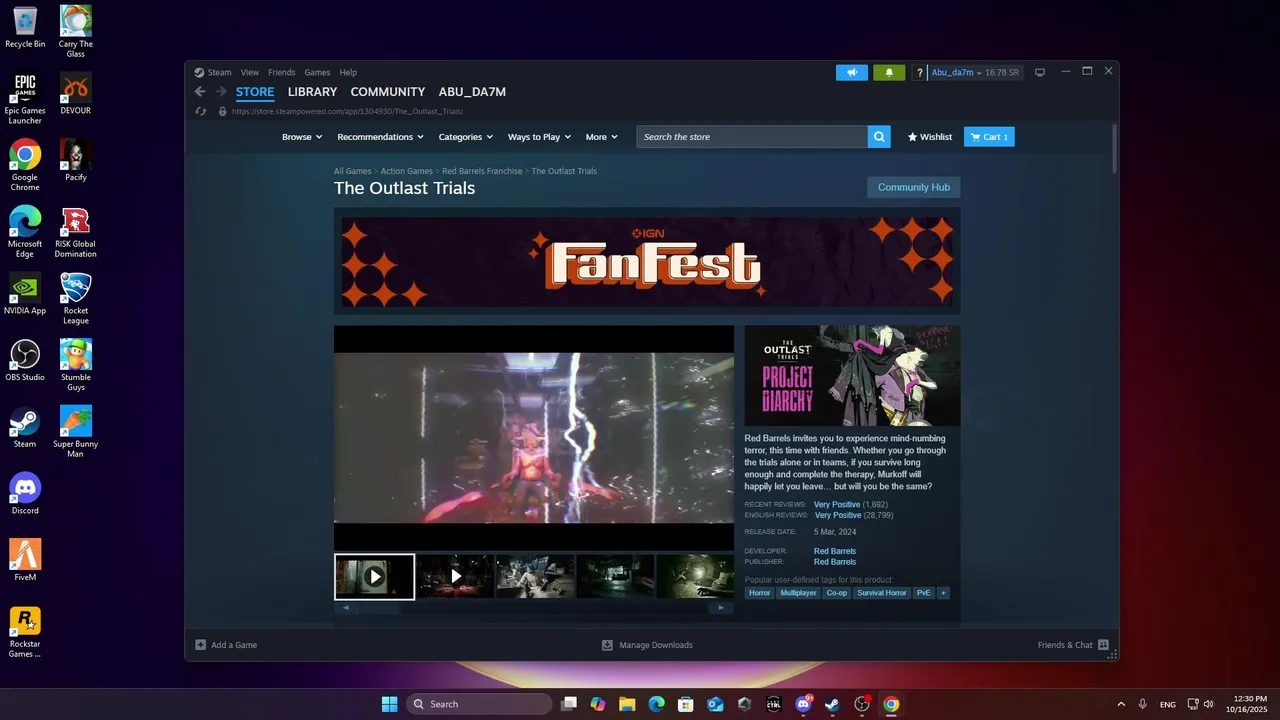Click in the Search the store field
The image size is (1280, 720).
pyautogui.click(x=752, y=137)
